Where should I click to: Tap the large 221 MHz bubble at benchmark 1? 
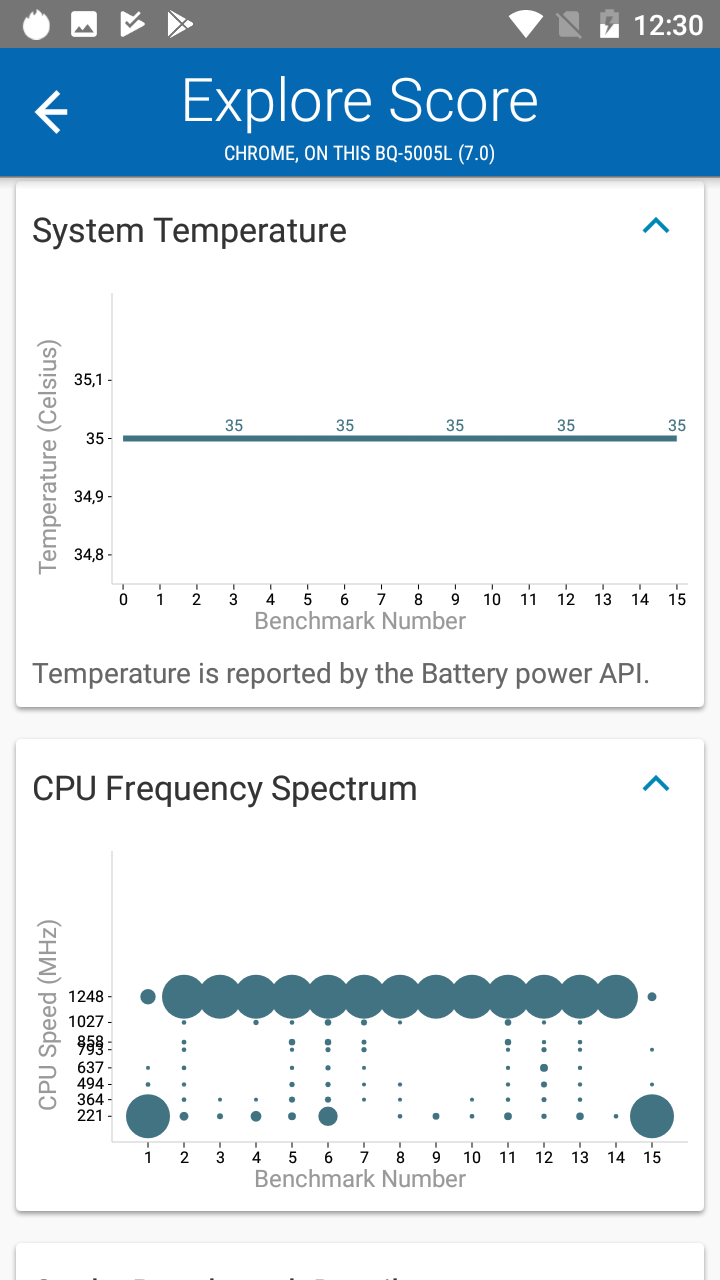pyautogui.click(x=148, y=1116)
